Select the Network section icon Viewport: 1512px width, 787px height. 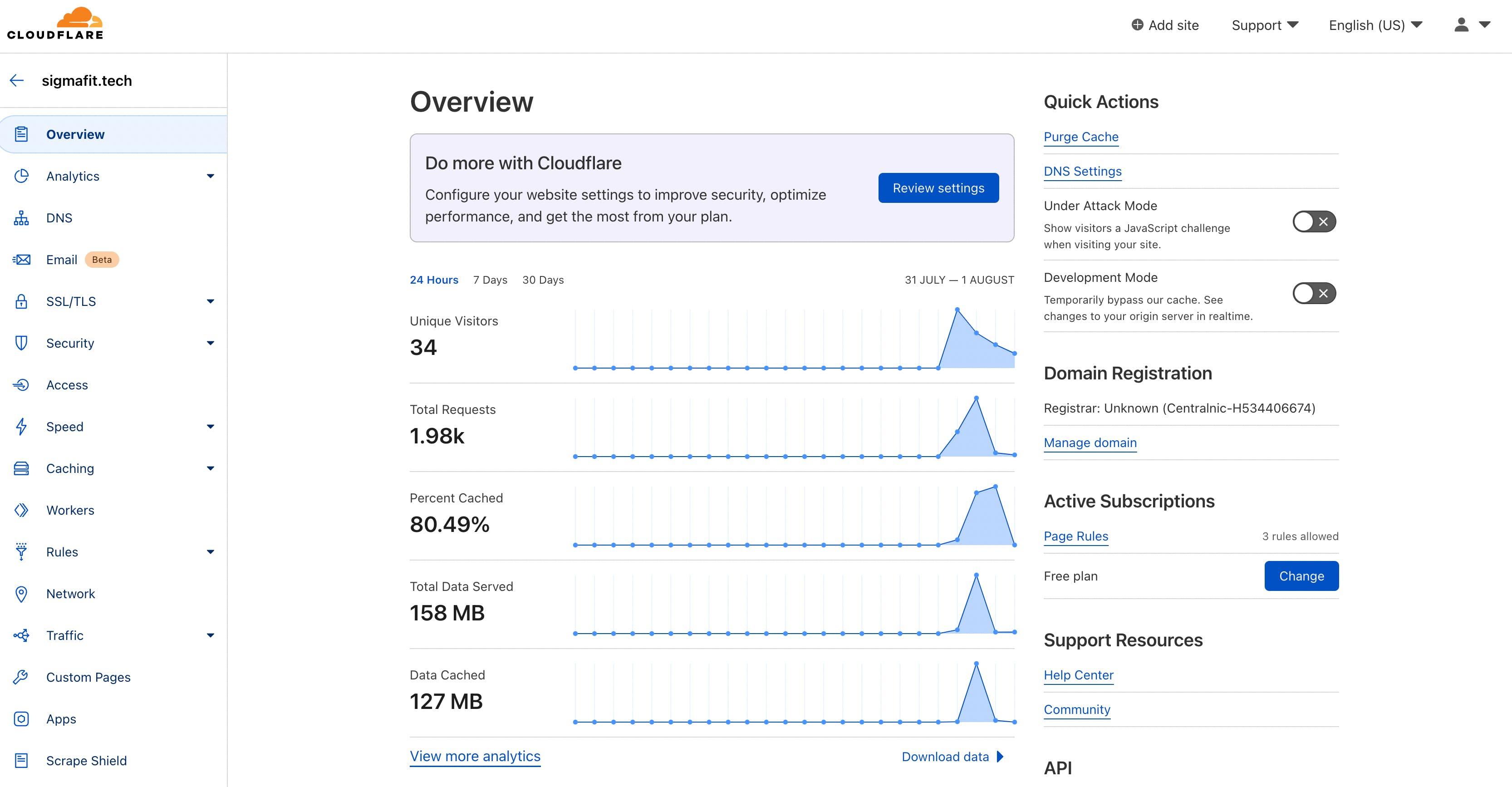[21, 593]
